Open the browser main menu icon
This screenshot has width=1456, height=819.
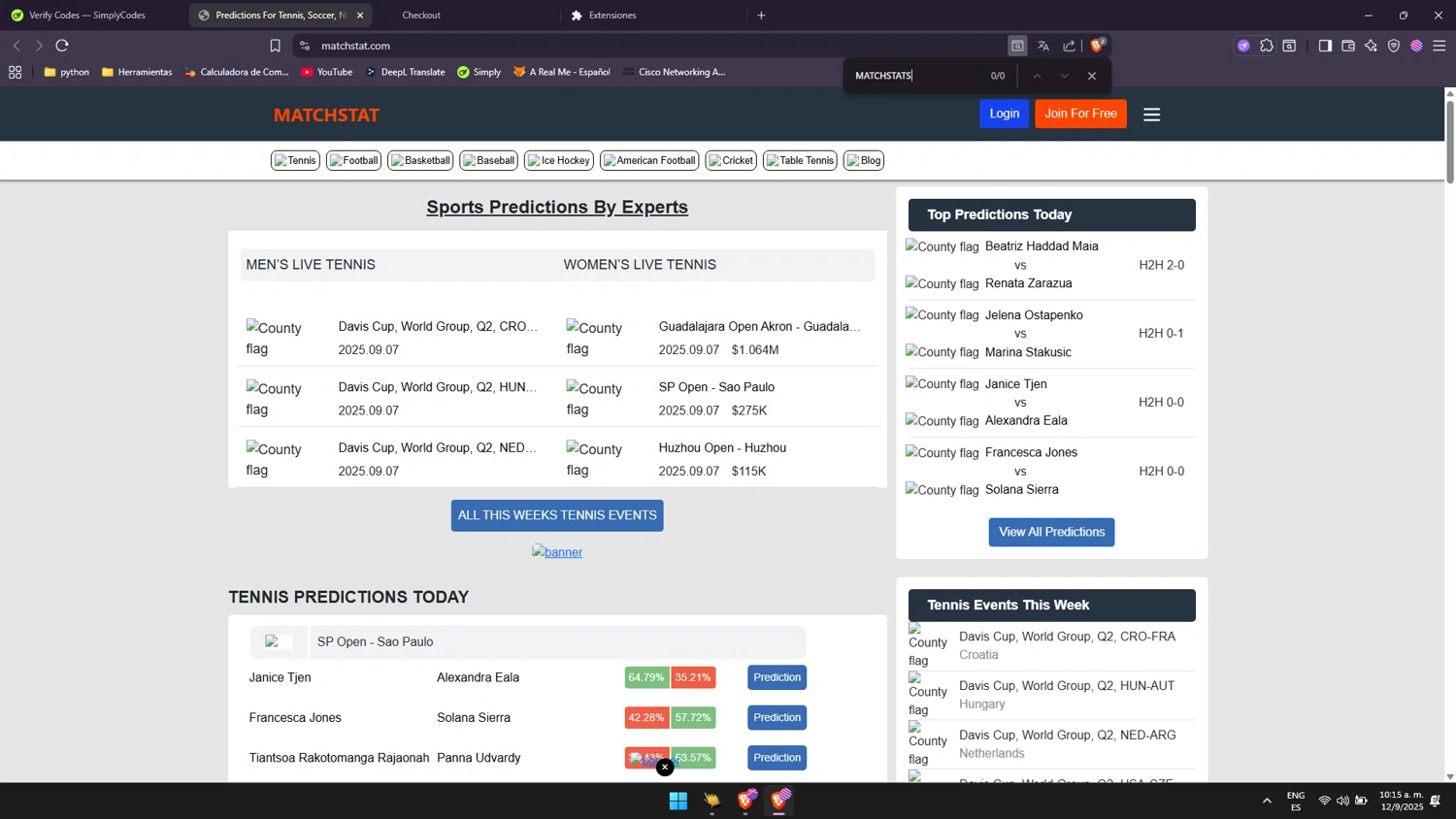[1439, 46]
